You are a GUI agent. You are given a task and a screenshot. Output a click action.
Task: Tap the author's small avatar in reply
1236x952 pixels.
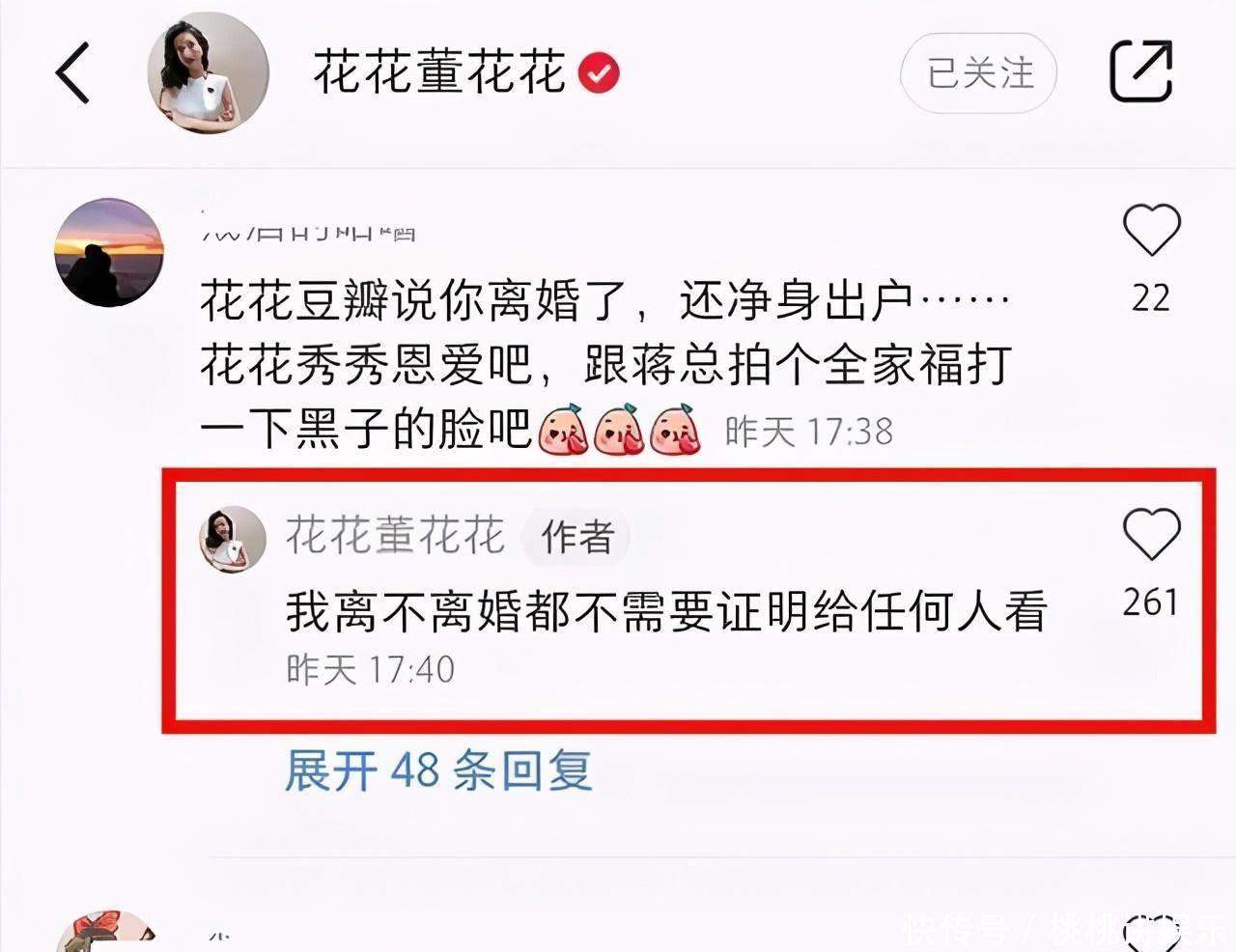coord(232,538)
